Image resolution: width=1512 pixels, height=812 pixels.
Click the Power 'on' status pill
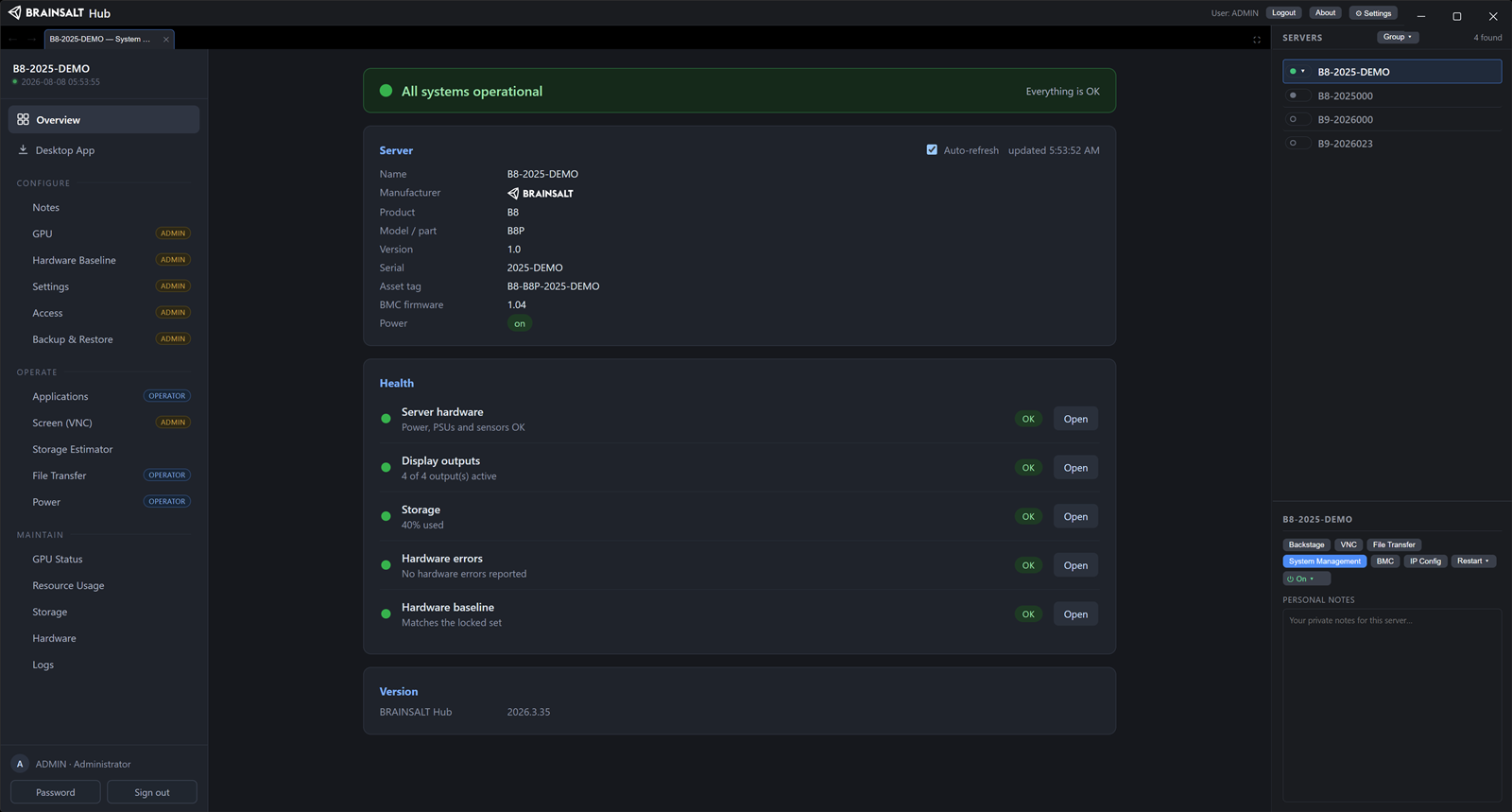click(520, 323)
